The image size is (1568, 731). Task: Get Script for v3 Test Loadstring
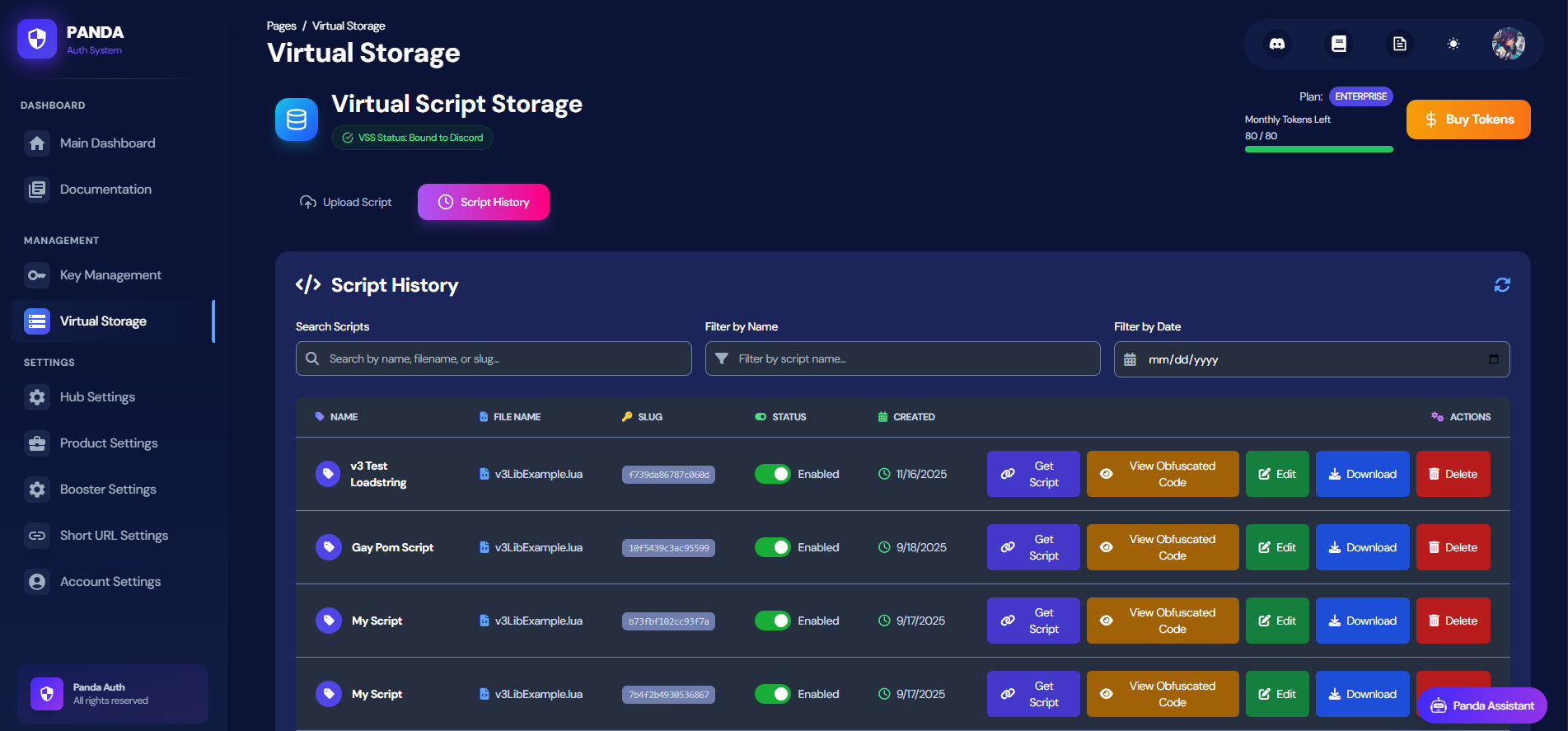tap(1033, 474)
